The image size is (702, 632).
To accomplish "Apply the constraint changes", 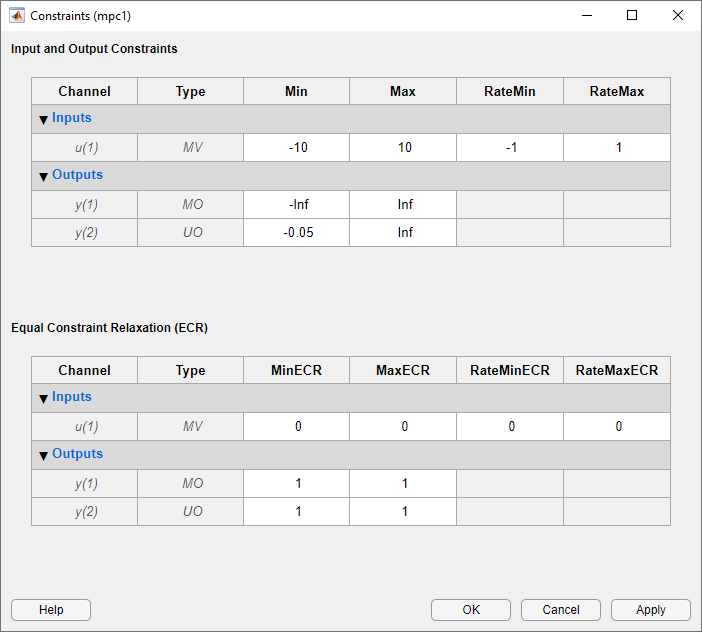I will click(x=651, y=610).
